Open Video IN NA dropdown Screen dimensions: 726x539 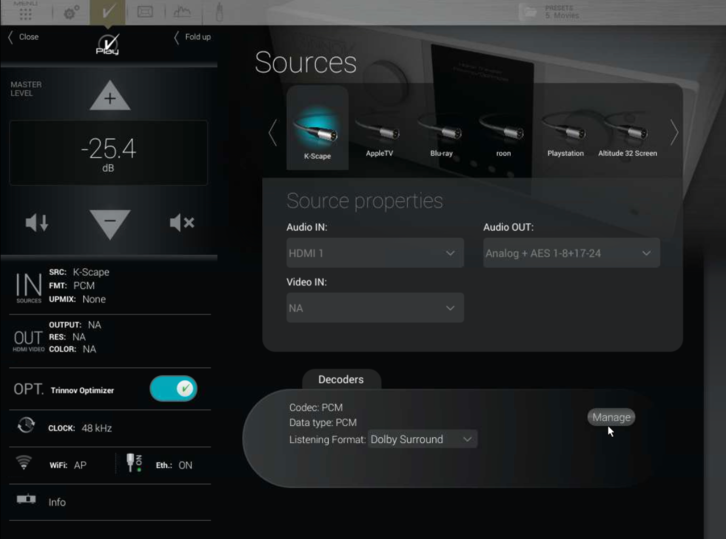click(x=375, y=308)
